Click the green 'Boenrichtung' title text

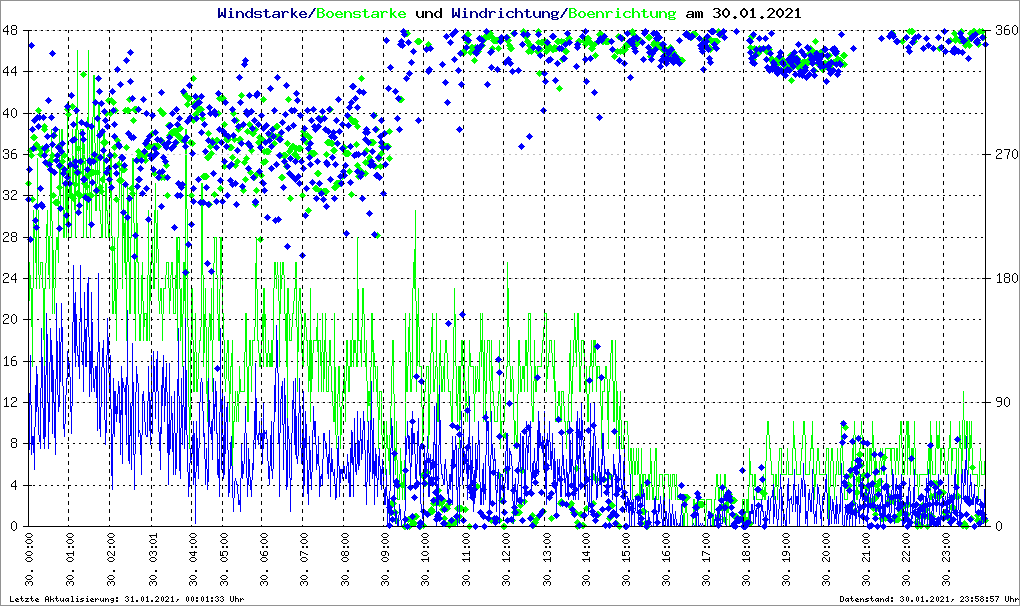[622, 13]
